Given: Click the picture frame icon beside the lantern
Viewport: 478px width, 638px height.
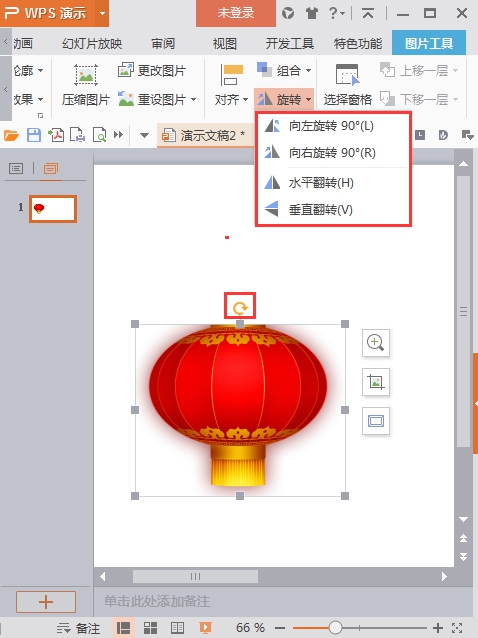Looking at the screenshot, I should click(x=375, y=421).
